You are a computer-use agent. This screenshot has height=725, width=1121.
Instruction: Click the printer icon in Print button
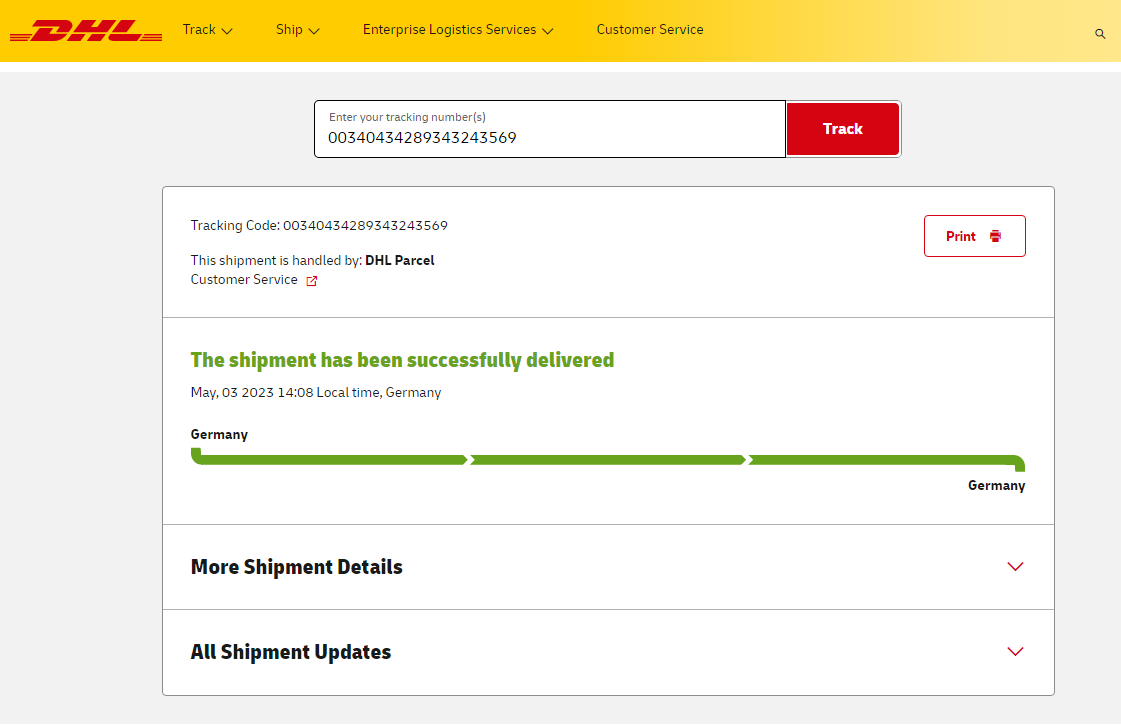[995, 236]
